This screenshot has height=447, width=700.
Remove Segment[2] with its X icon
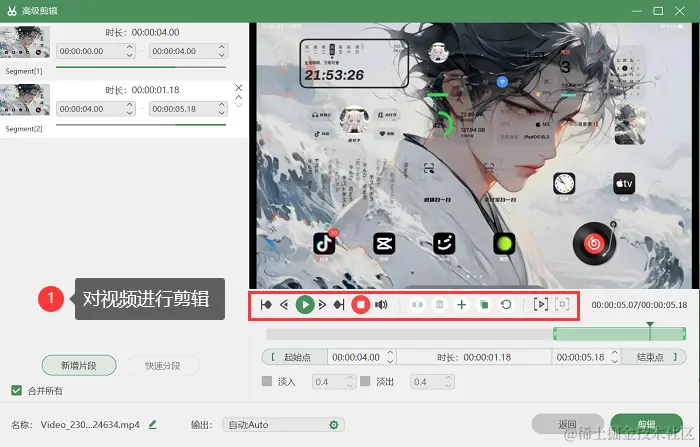(x=239, y=88)
